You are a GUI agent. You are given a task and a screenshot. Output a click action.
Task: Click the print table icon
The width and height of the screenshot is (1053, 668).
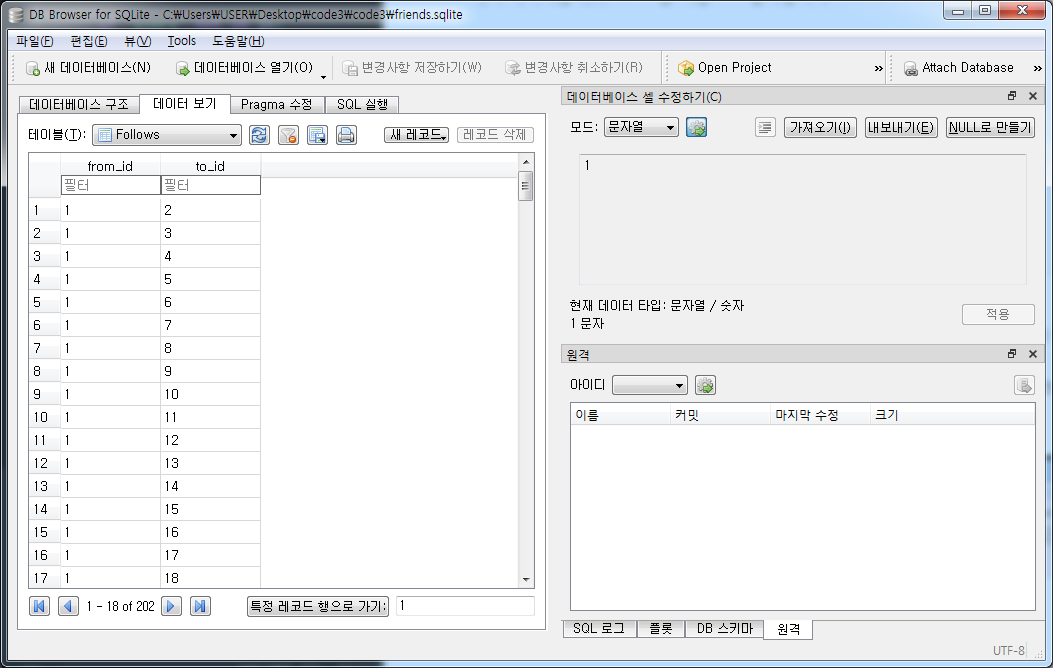click(x=346, y=135)
